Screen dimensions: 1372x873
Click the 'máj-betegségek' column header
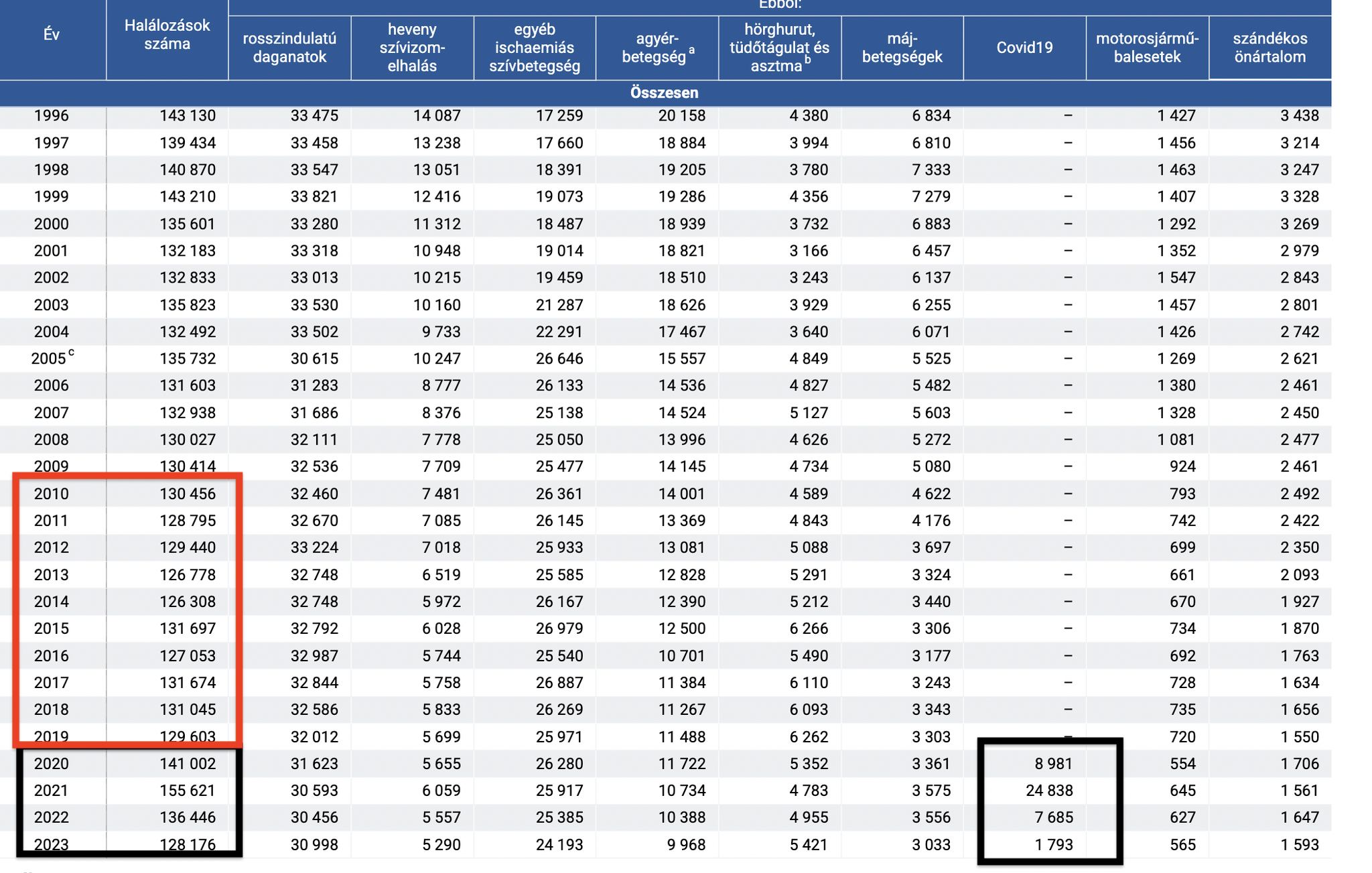902,48
